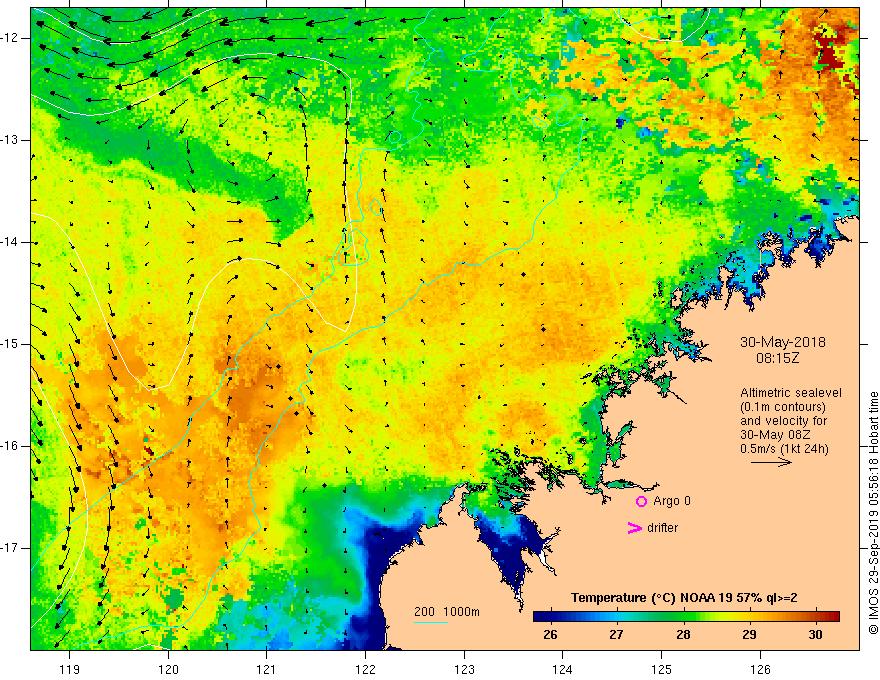Click the longitude axis label '121'
Image resolution: width=880 pixels, height=680 pixels.
pyautogui.click(x=267, y=669)
